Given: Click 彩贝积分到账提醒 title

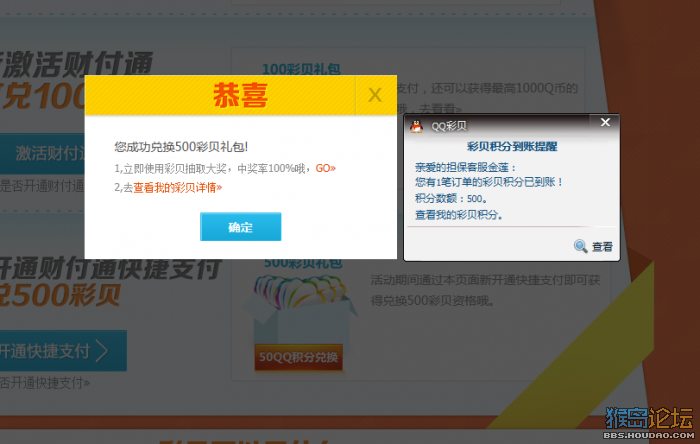Looking at the screenshot, I should (x=512, y=146).
